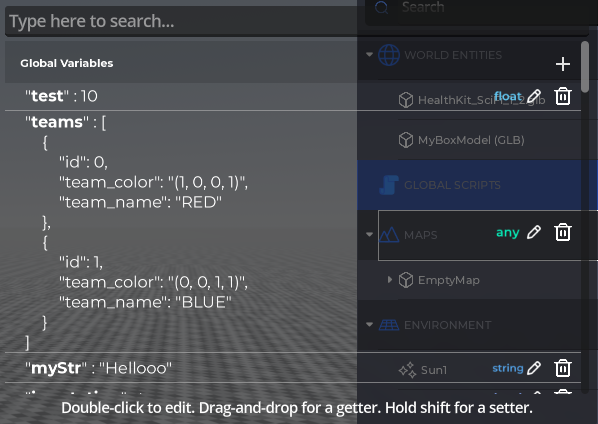This screenshot has width=598, height=424.
Task: Collapse the Environment section arrow
Action: (369, 324)
